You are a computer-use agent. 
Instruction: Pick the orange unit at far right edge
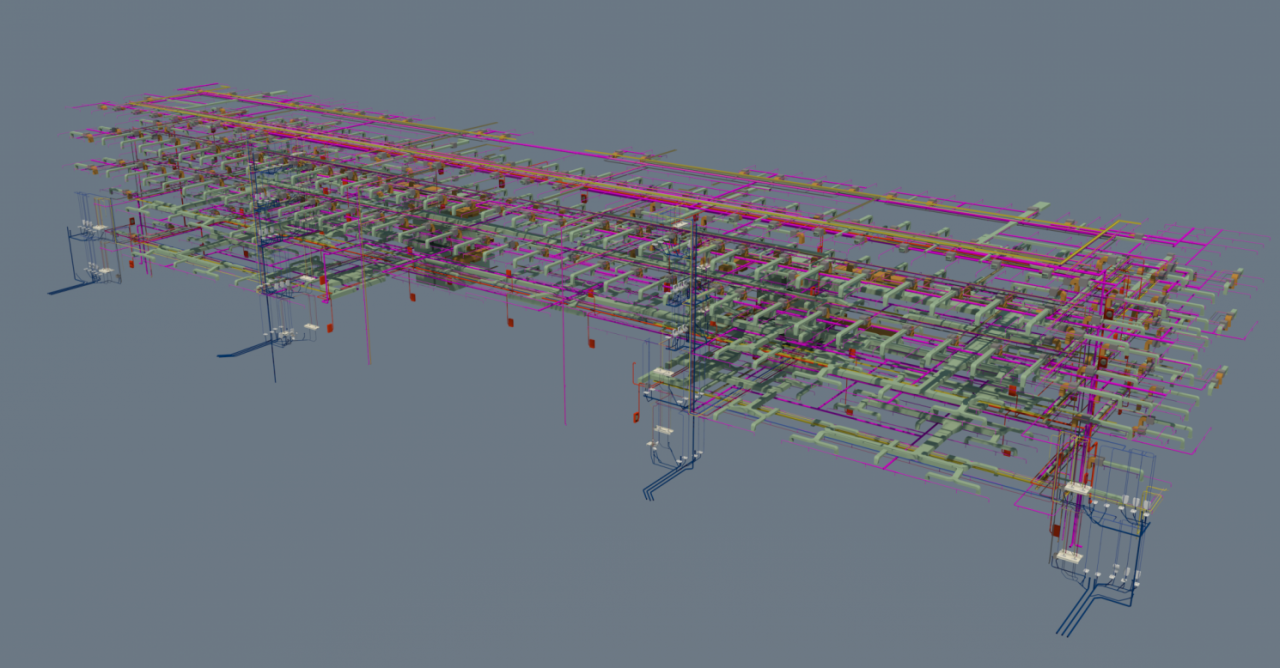click(x=1235, y=280)
